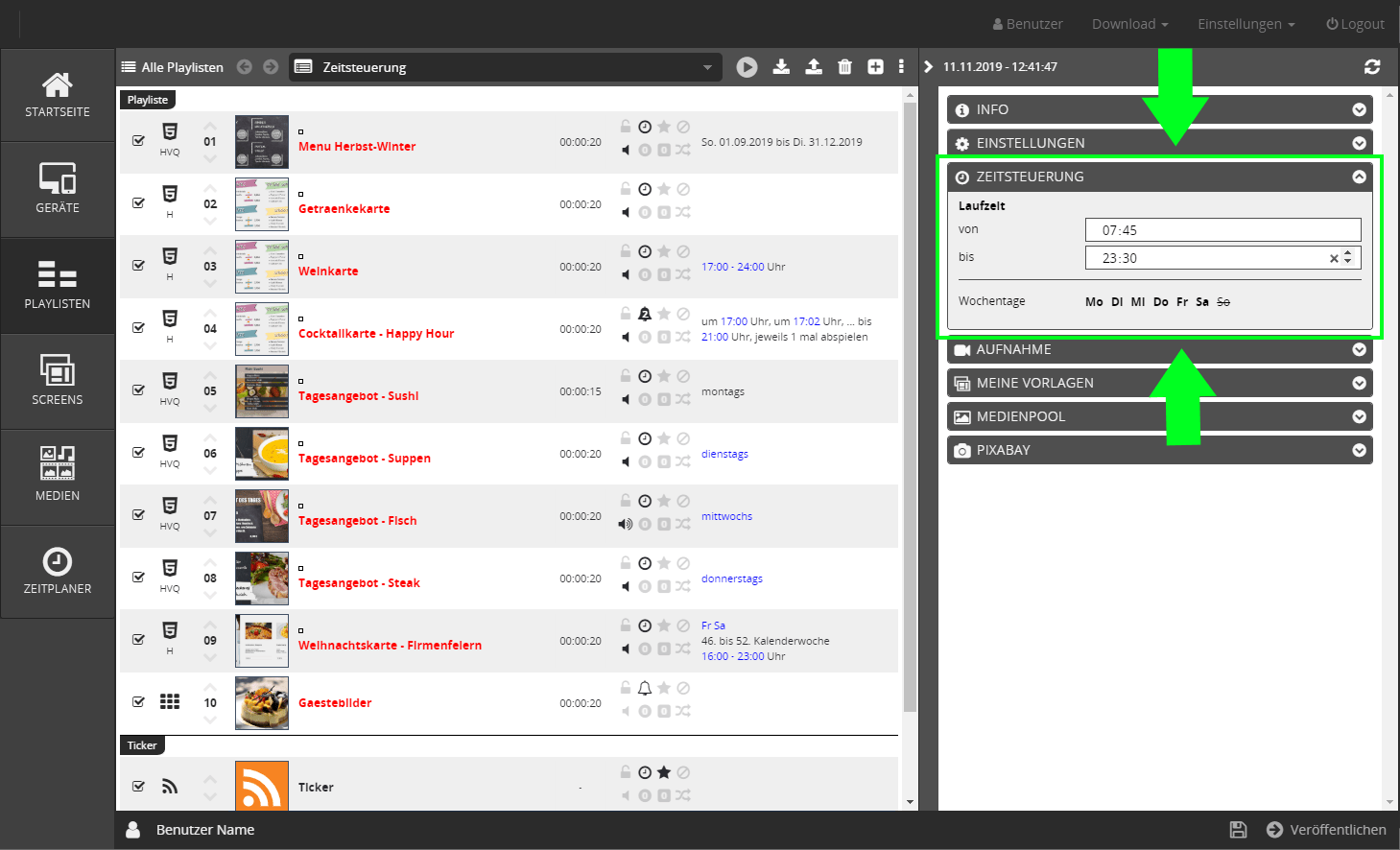Uncheck the Menu Herbst-Winter checkbox
The image size is (1400, 850).
[x=139, y=141]
